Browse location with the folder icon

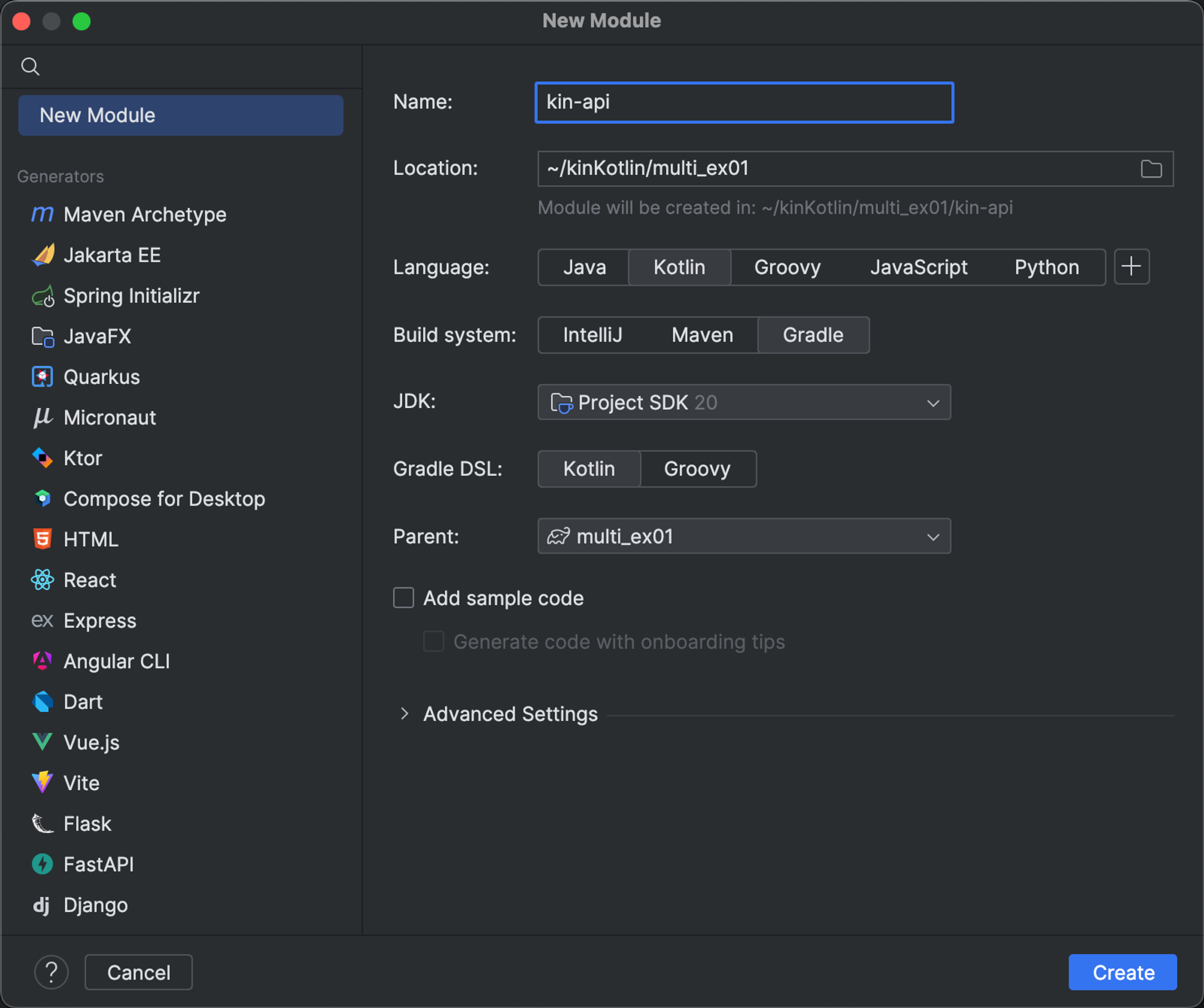tap(1150, 169)
